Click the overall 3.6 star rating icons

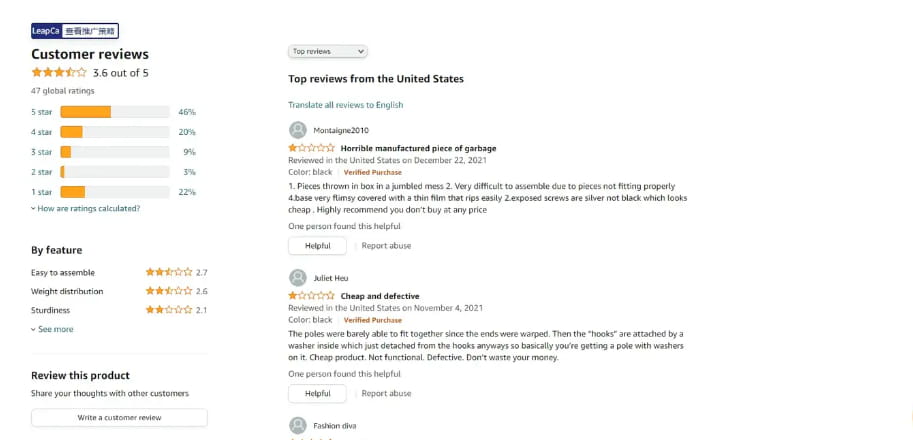pyautogui.click(x=59, y=73)
